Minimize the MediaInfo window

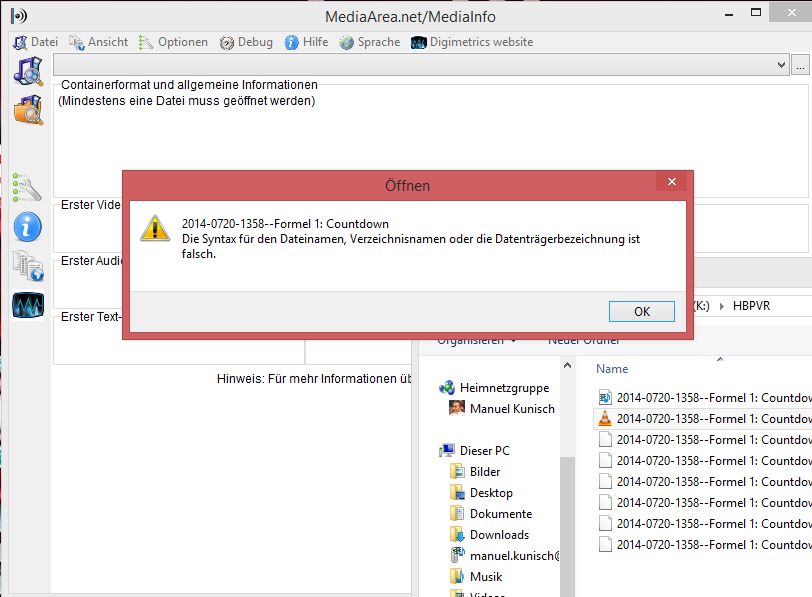(x=729, y=14)
